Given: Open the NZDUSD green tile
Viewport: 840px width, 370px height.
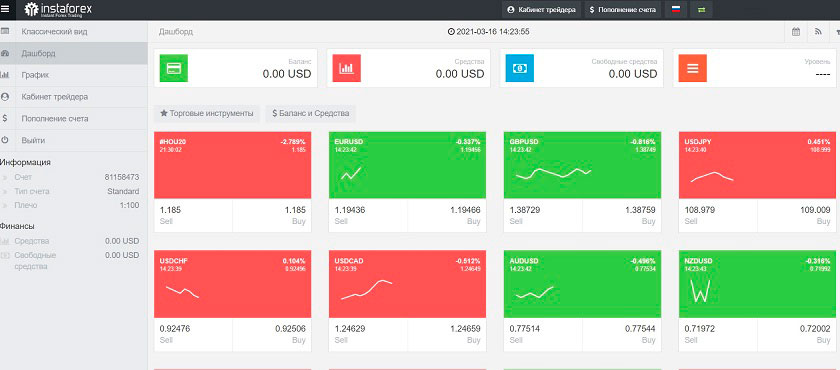Looking at the screenshot, I should [758, 284].
